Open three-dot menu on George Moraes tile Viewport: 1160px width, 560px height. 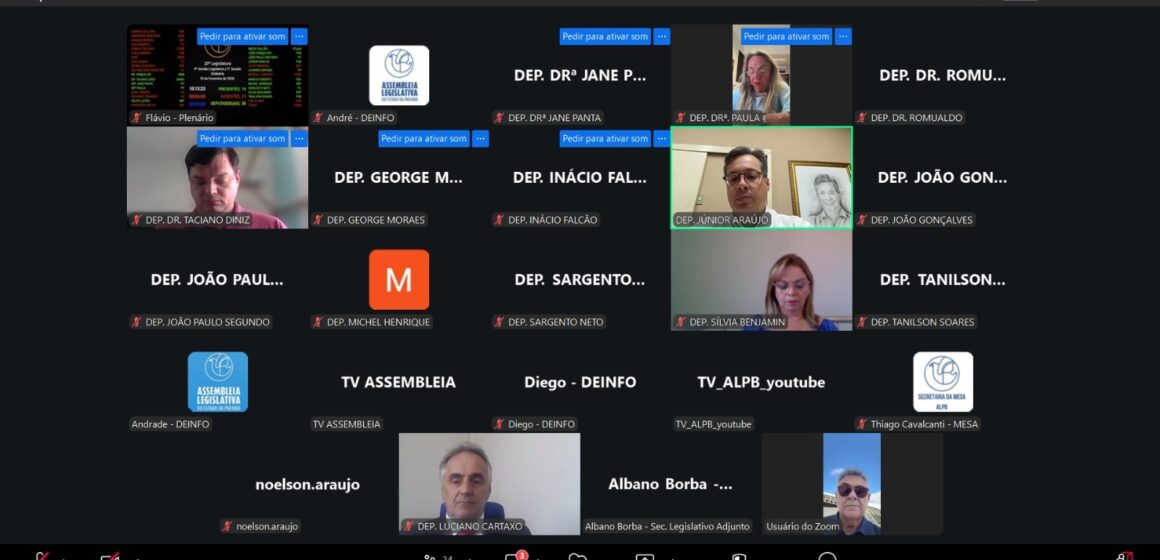click(480, 139)
